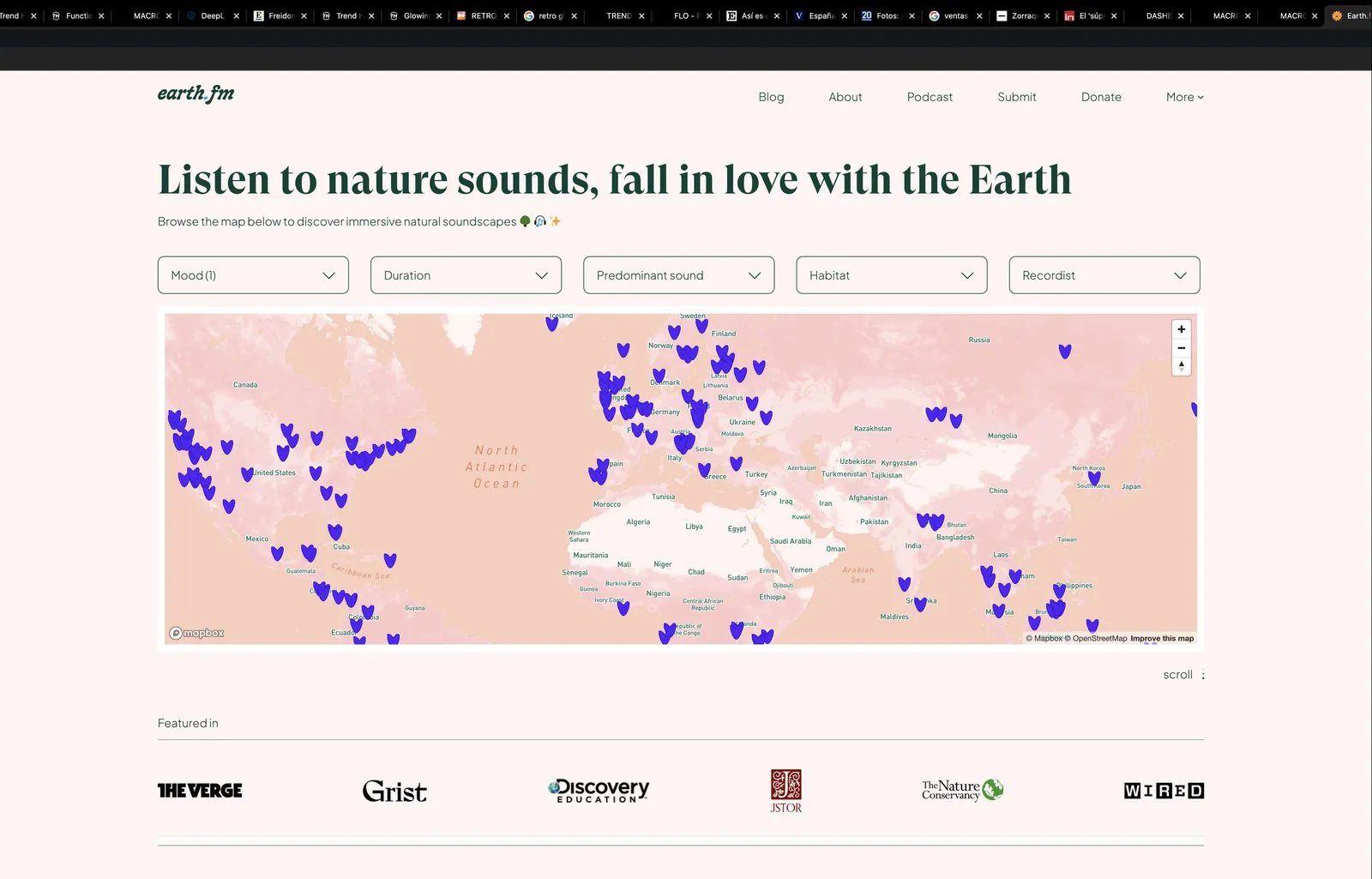Select the heart marker near Iceland
The image size is (1372, 879).
click(551, 324)
